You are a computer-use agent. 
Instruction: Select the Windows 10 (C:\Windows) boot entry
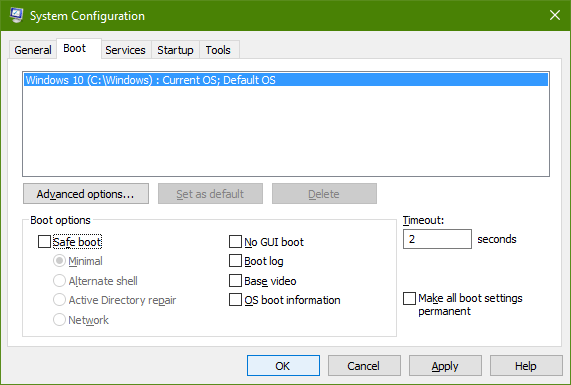click(286, 80)
